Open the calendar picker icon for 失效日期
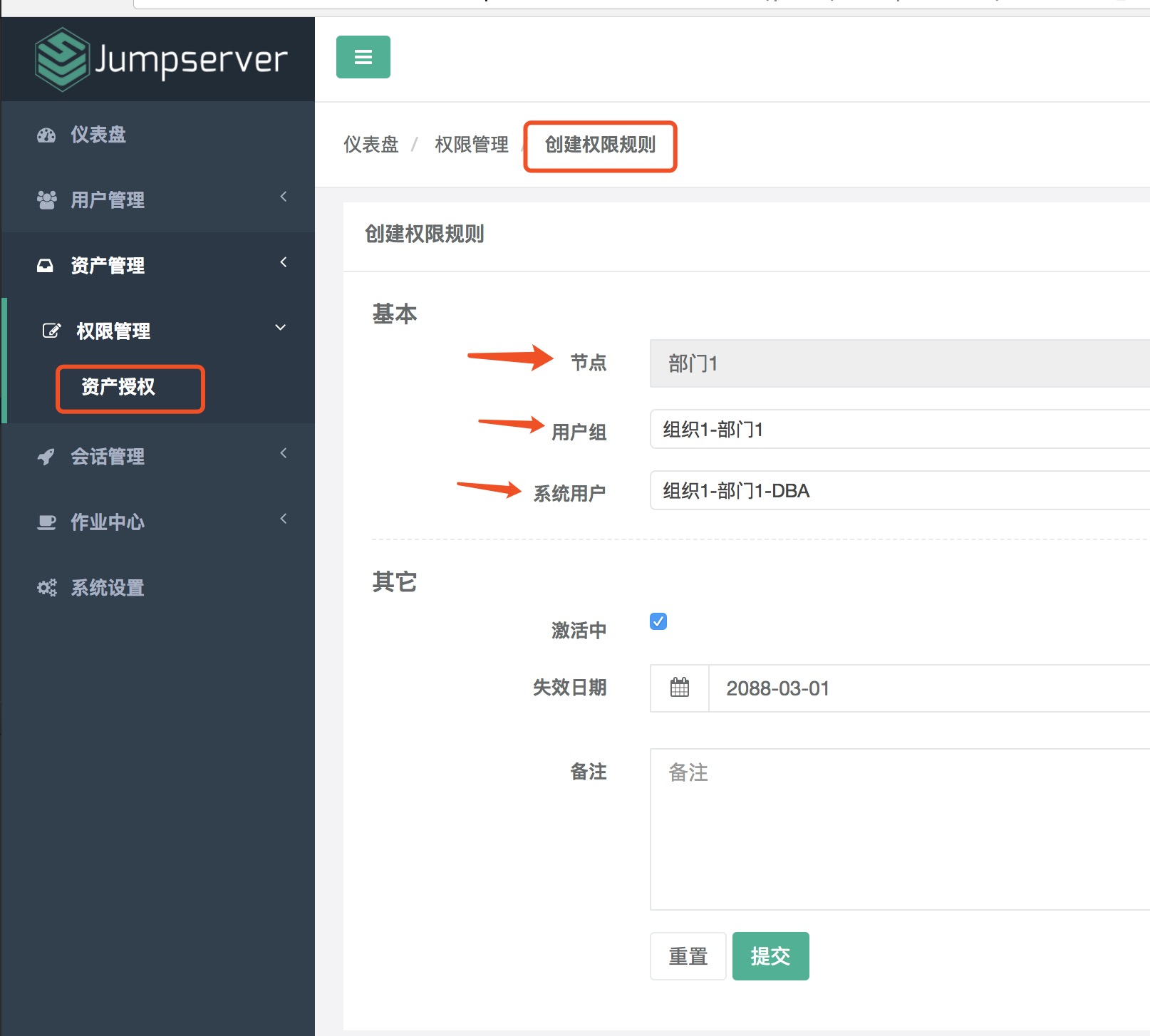 680,688
